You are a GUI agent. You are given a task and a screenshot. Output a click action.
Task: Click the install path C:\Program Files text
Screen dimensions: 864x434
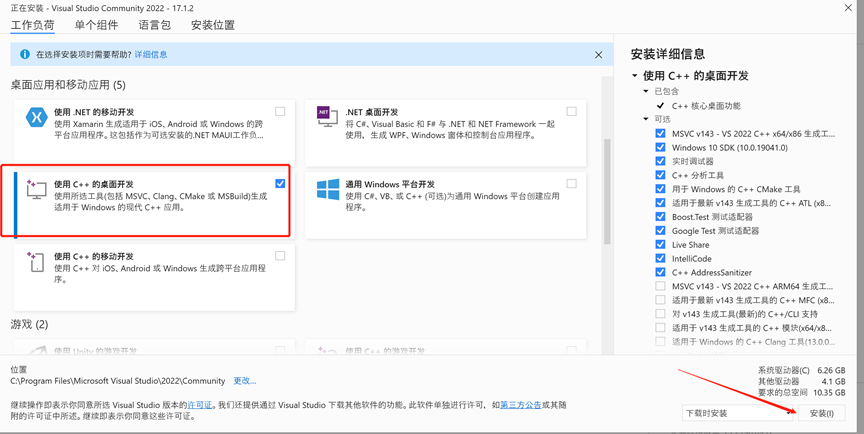(x=118, y=381)
